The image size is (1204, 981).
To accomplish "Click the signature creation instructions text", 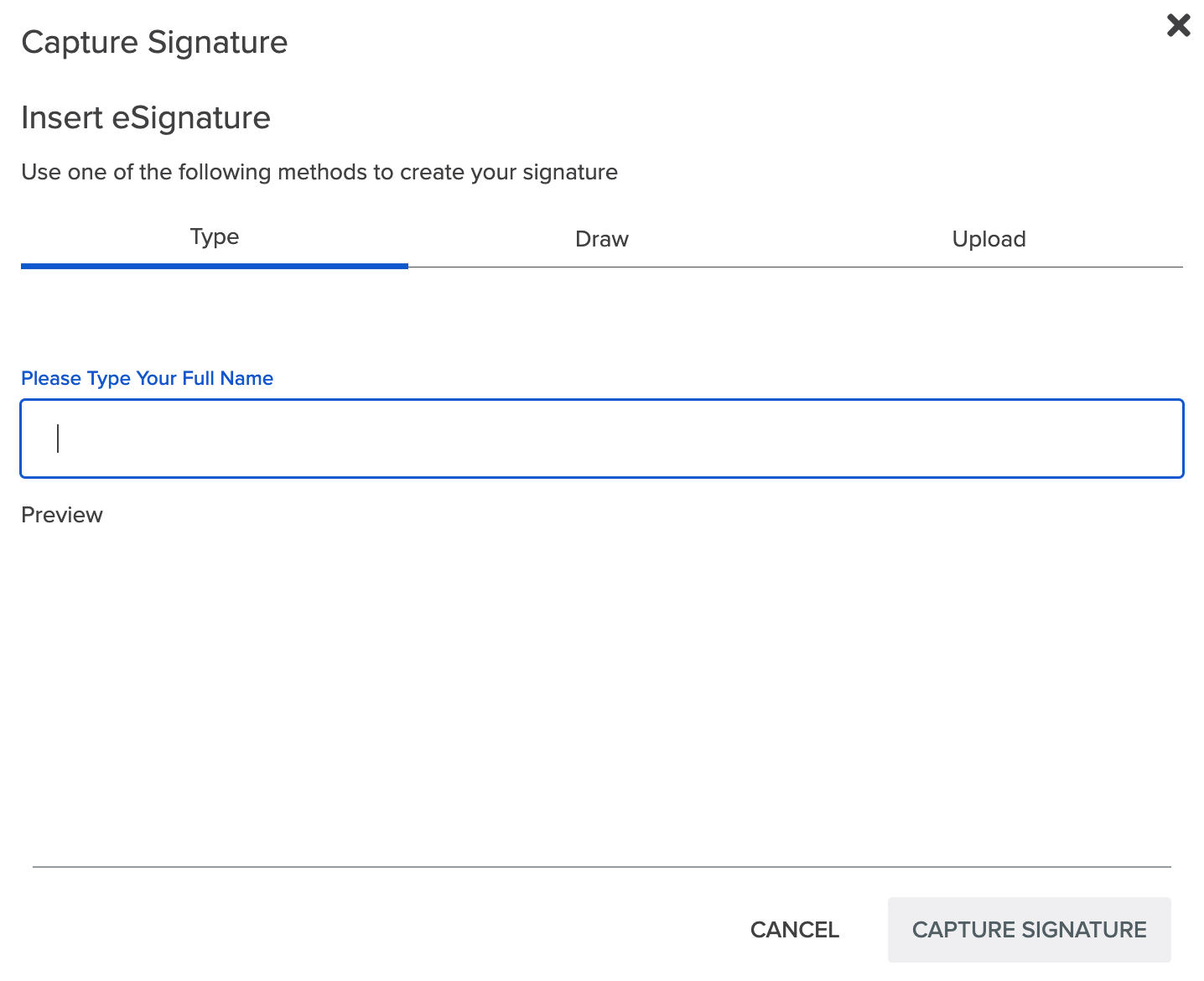I will [319, 172].
